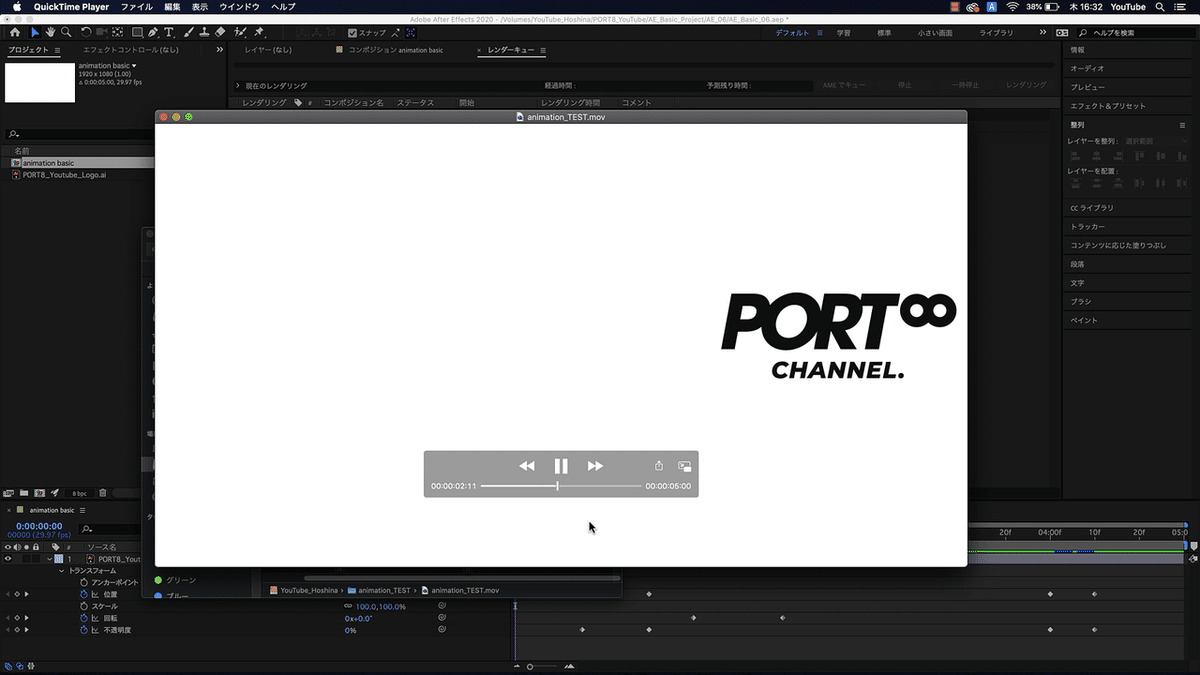
Task: Toggle keyframe diamond for 位置 property
Action: point(17,594)
